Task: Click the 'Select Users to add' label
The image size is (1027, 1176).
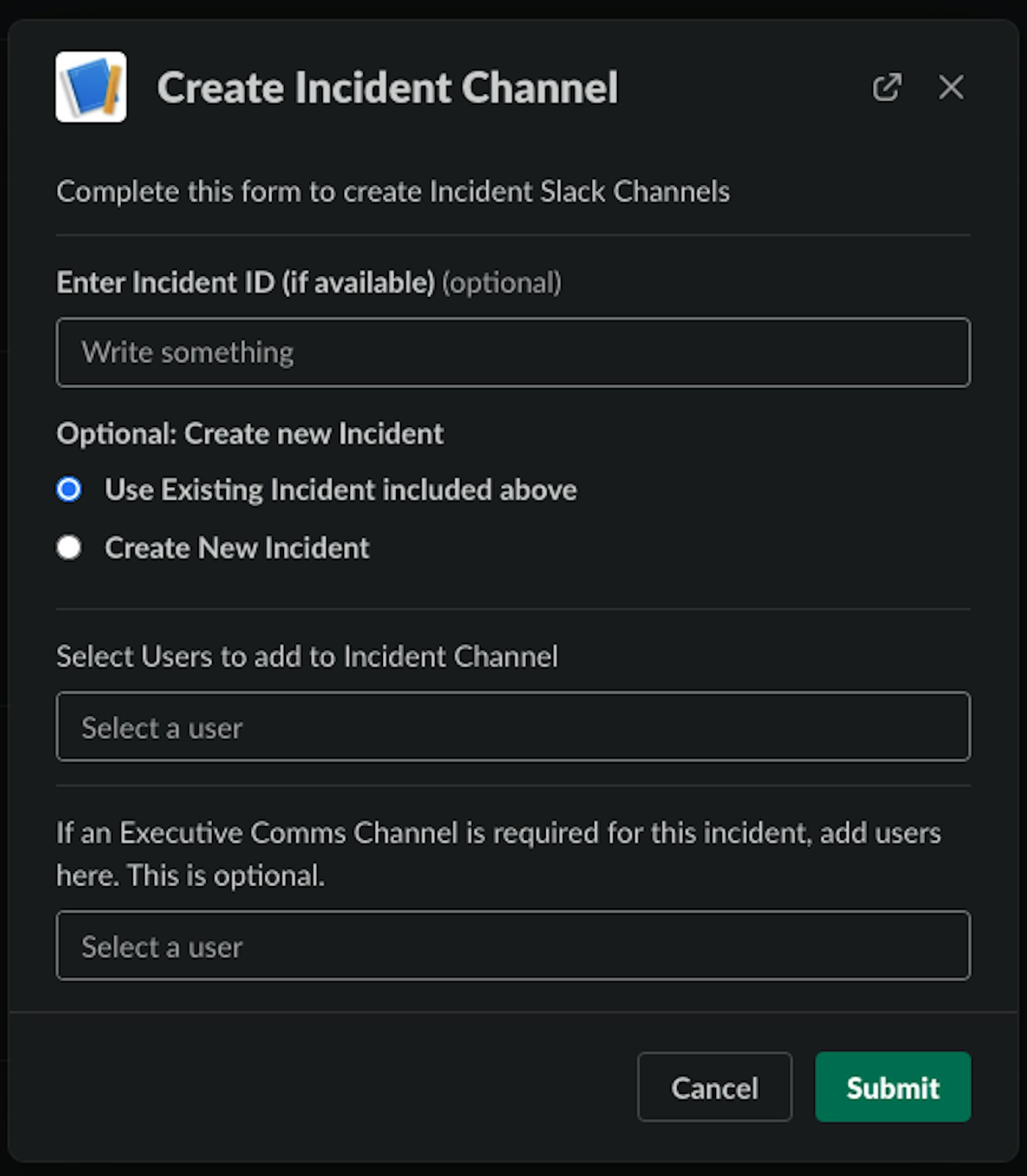Action: (307, 657)
